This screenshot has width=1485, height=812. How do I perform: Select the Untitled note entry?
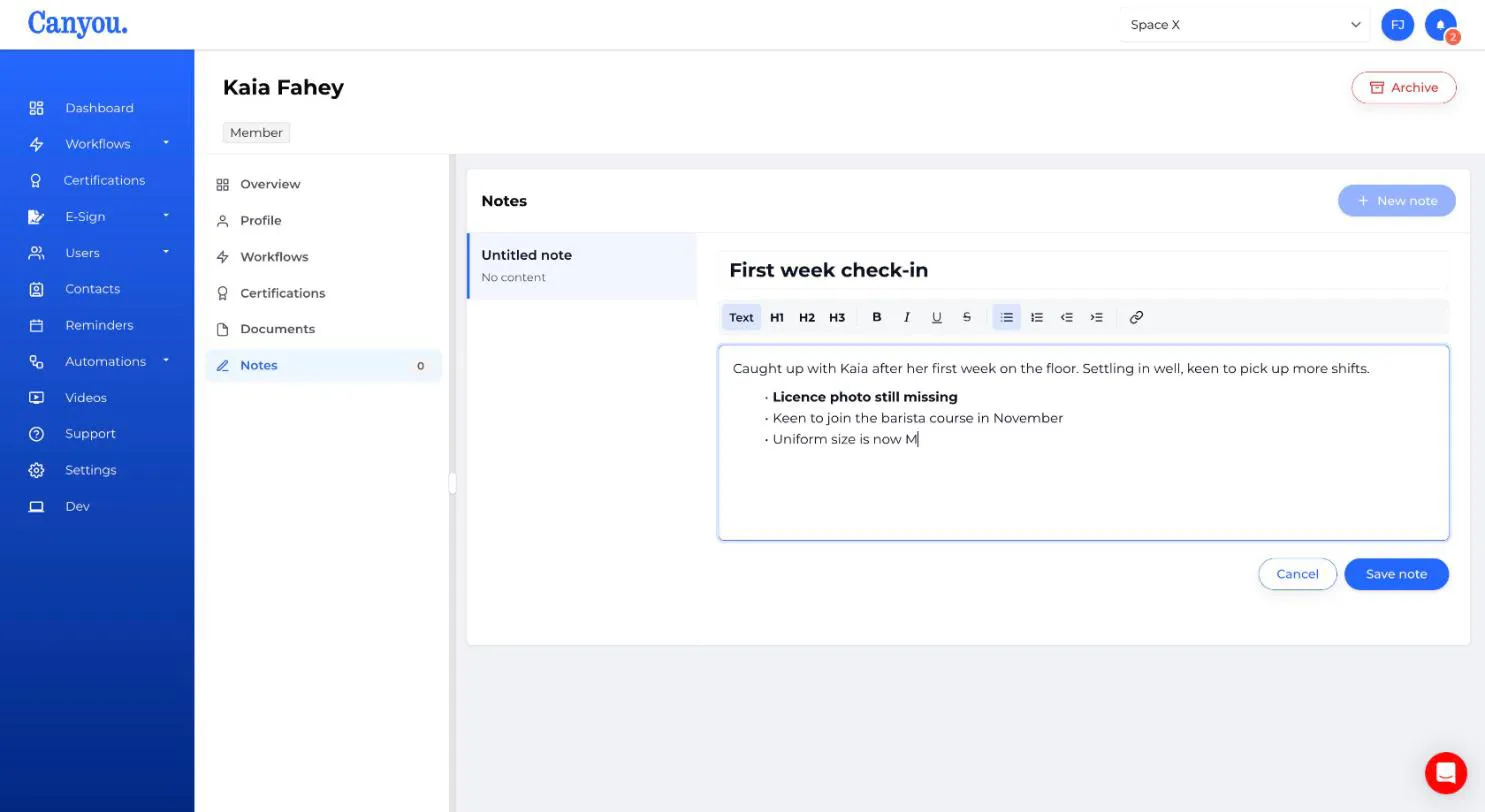[582, 266]
